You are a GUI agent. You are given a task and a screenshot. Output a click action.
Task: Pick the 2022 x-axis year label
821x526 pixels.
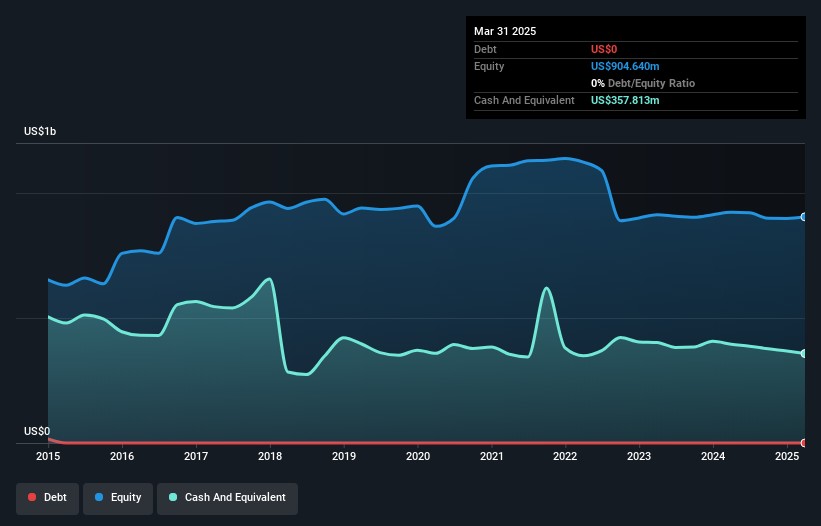[x=565, y=457]
